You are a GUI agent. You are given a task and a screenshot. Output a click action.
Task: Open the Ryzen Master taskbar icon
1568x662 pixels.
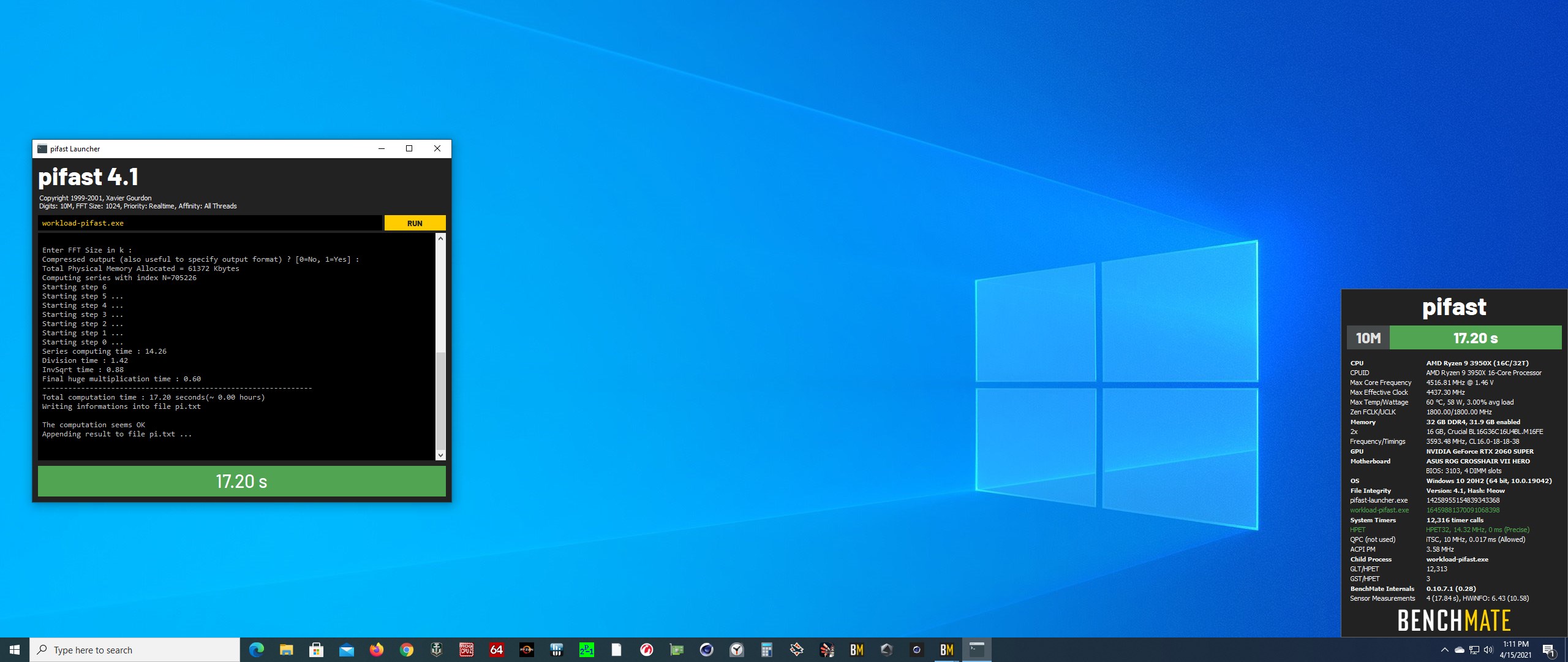[526, 650]
